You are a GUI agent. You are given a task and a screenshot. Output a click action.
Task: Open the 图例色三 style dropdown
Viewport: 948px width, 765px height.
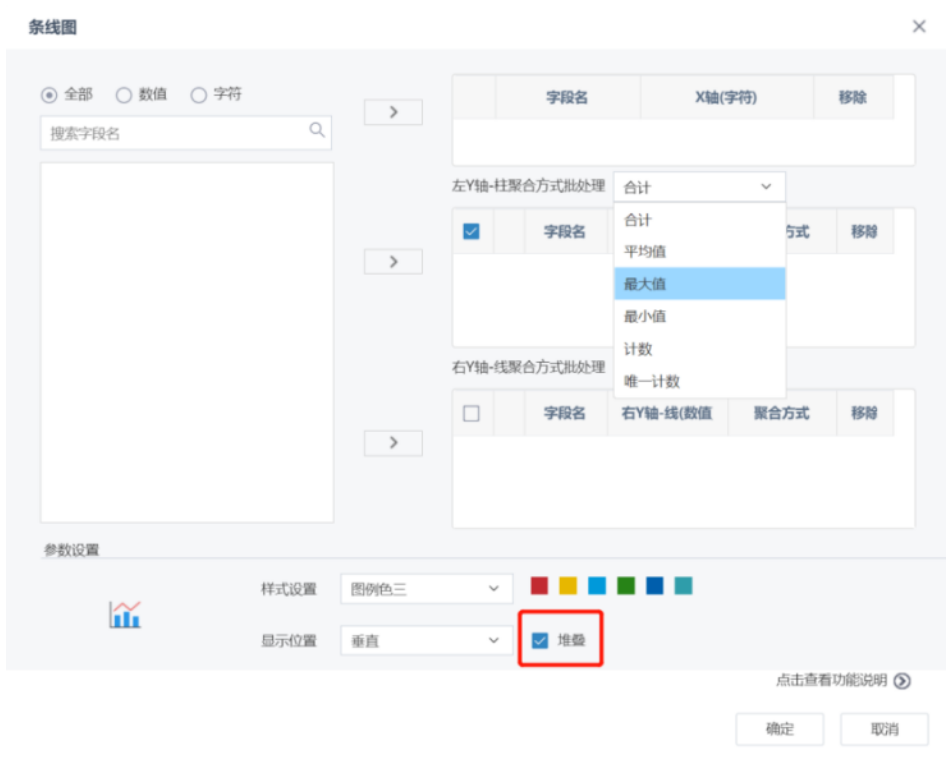426,588
